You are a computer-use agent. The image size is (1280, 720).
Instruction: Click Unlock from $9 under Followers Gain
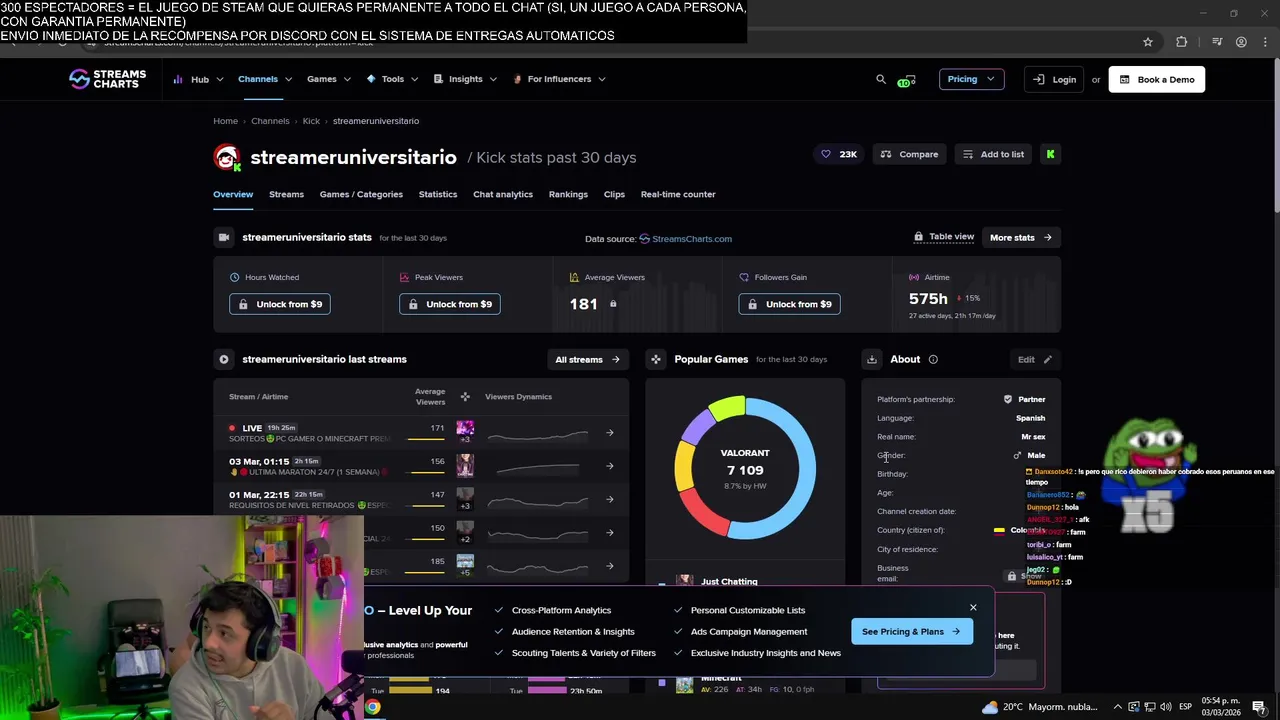click(x=789, y=304)
